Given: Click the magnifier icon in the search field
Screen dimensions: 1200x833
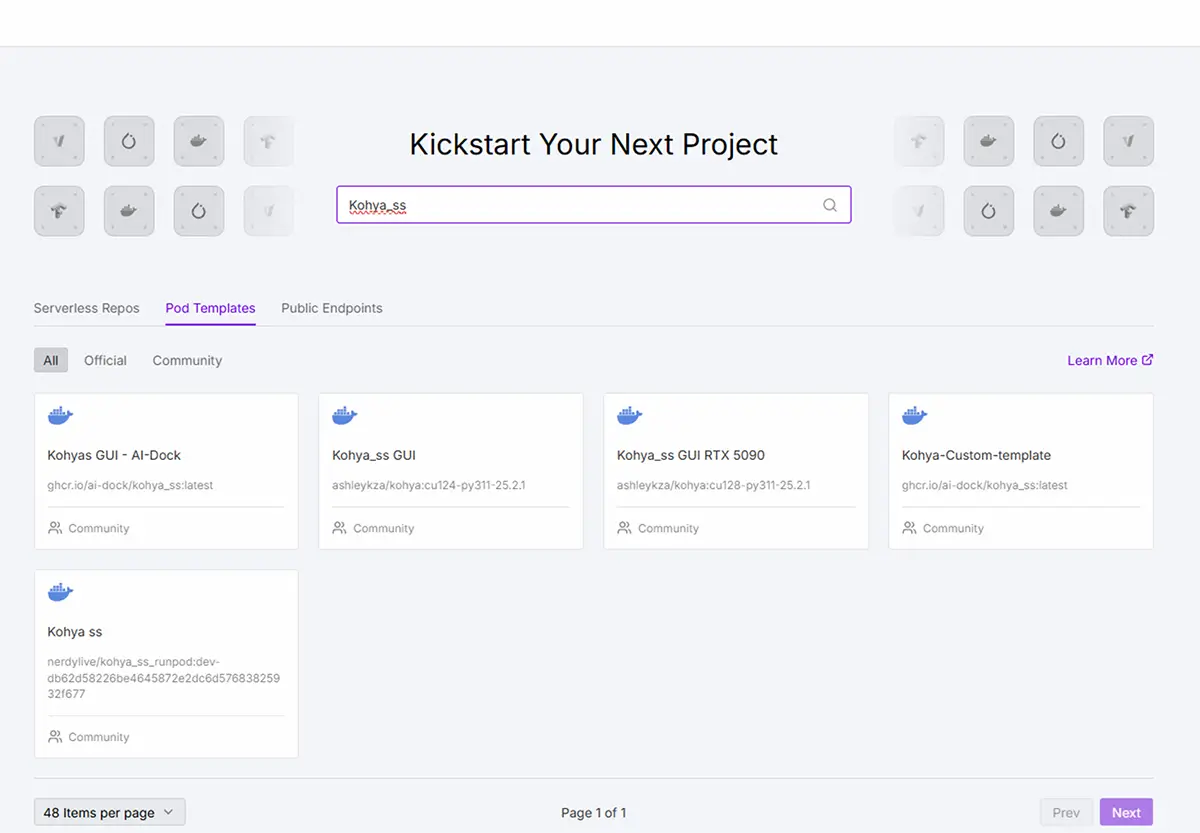Looking at the screenshot, I should (x=830, y=205).
